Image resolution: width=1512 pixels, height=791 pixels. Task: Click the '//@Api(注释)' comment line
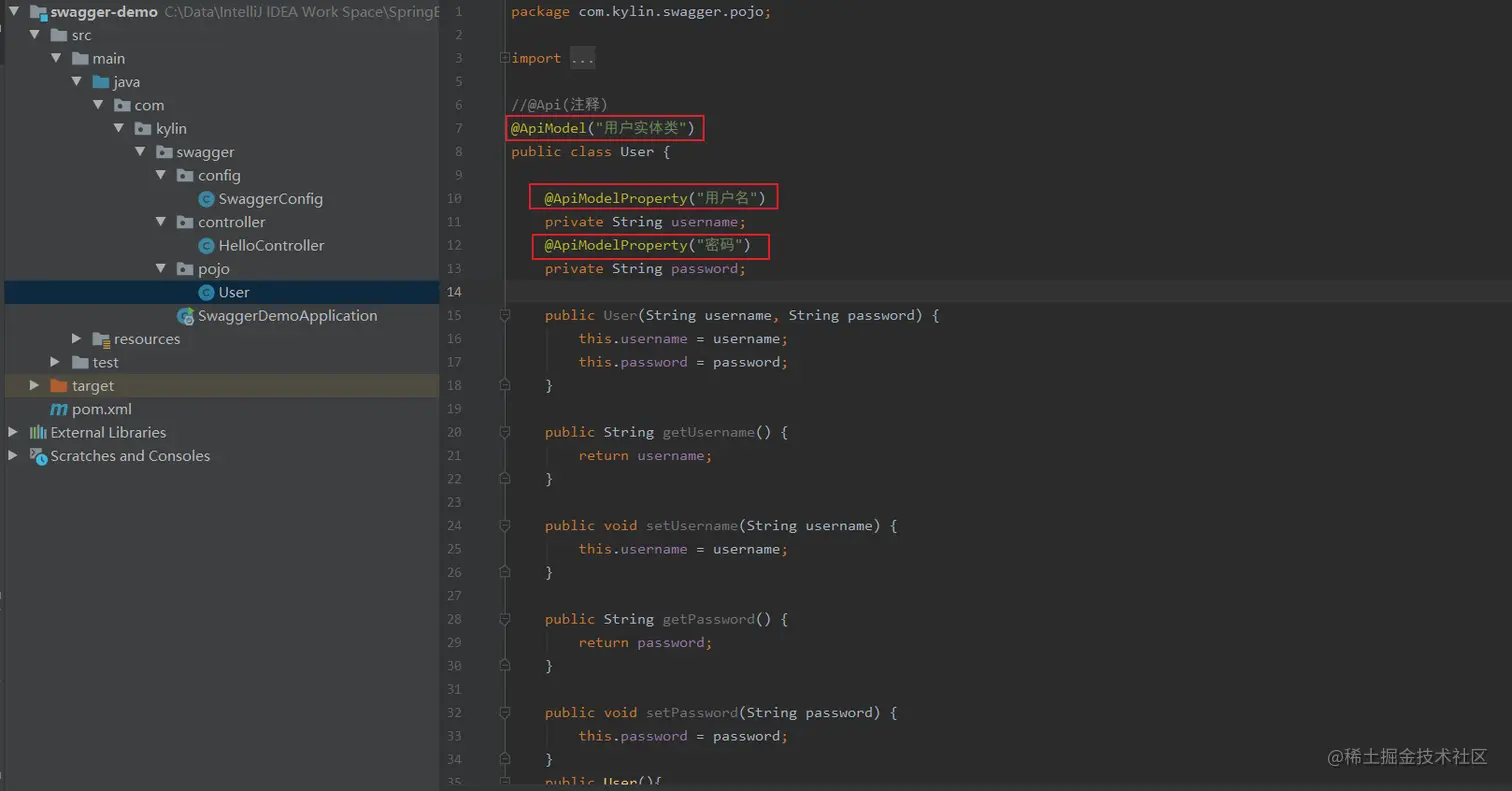pos(559,105)
